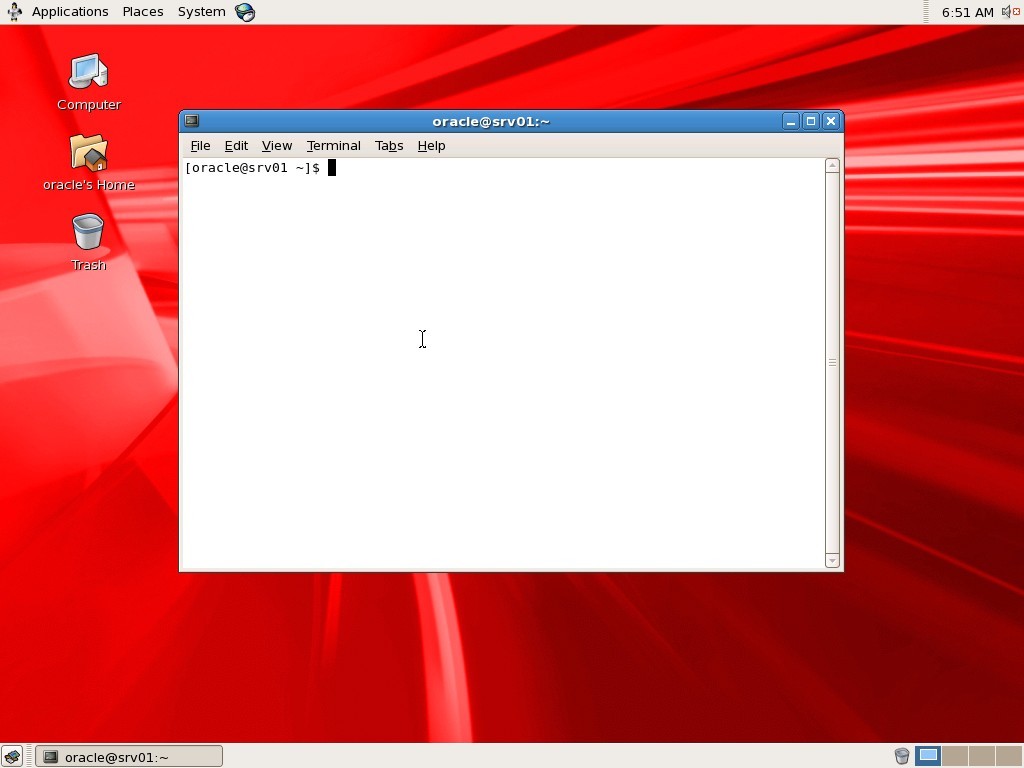
Task: Click the trash applet in bottom panel
Action: point(902,756)
